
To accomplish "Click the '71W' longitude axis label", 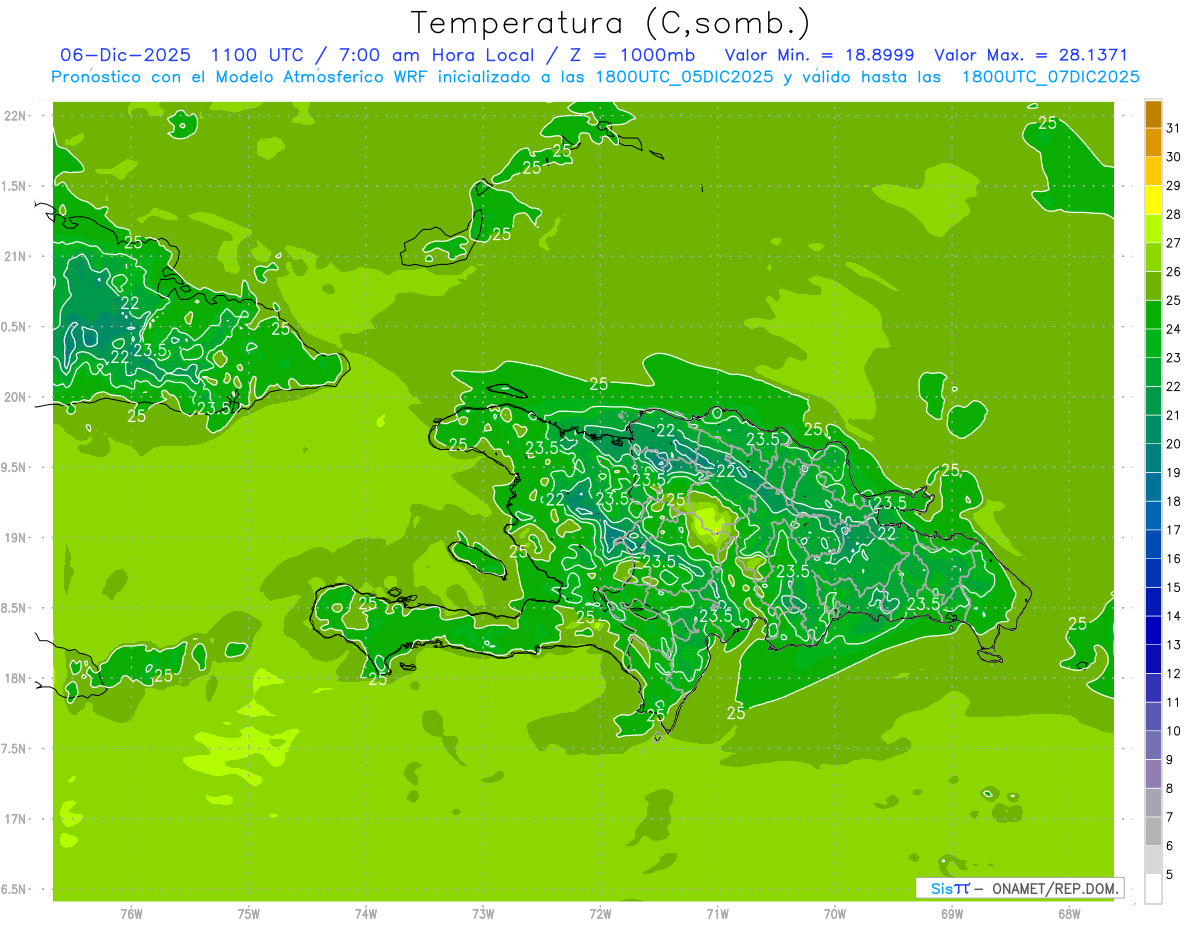I will click(x=717, y=913).
